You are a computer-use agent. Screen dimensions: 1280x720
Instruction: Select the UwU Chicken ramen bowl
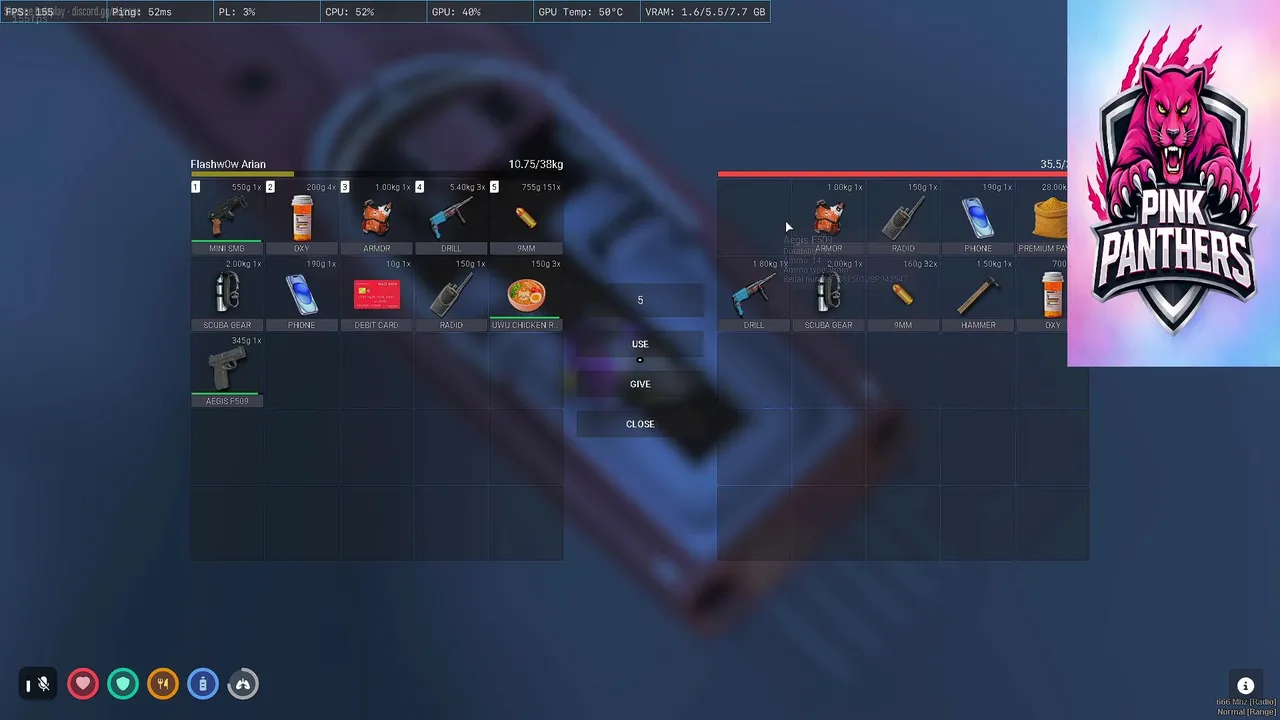[x=526, y=294]
